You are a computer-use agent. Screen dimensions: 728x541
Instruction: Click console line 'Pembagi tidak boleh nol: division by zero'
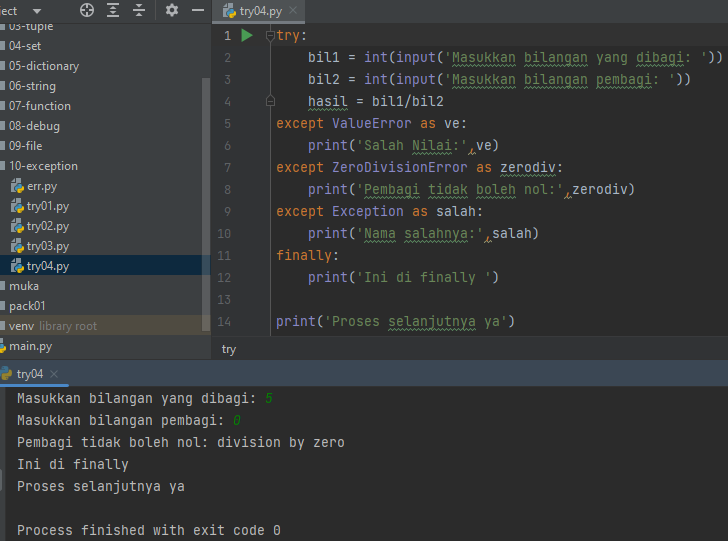181,443
